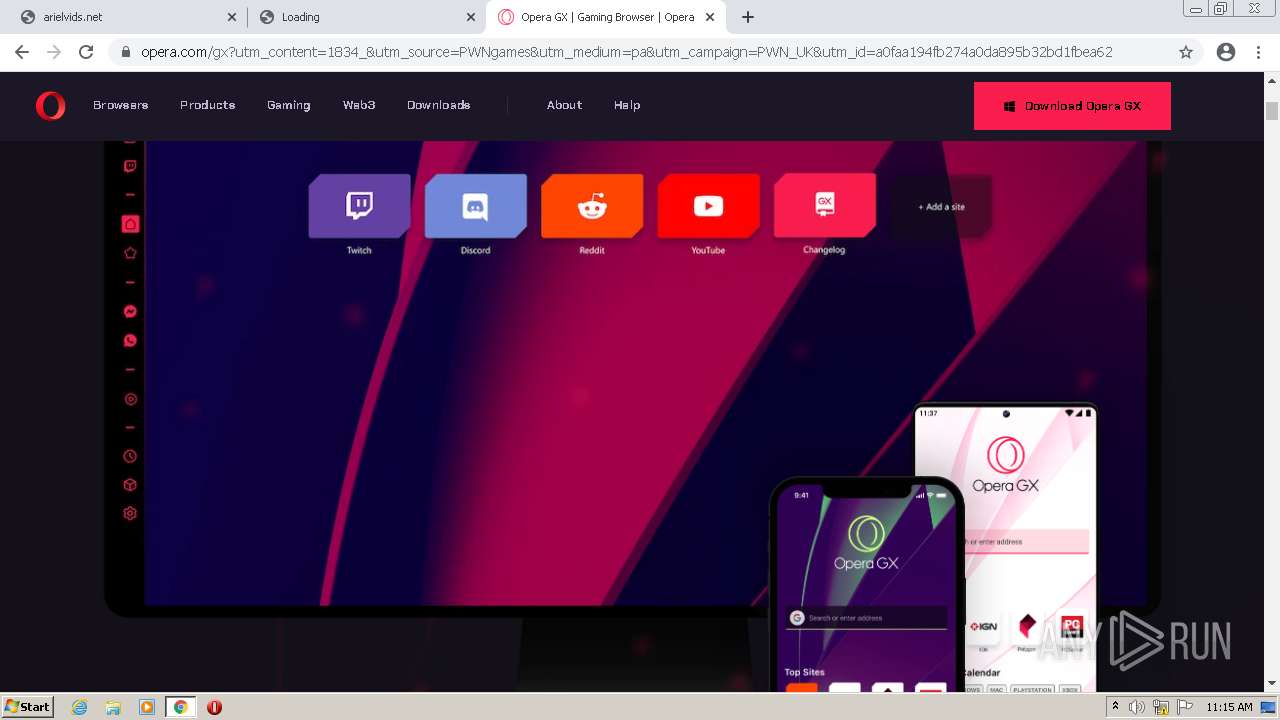1280x720 pixels.
Task: Open the media player taskbar icon
Action: [146, 707]
